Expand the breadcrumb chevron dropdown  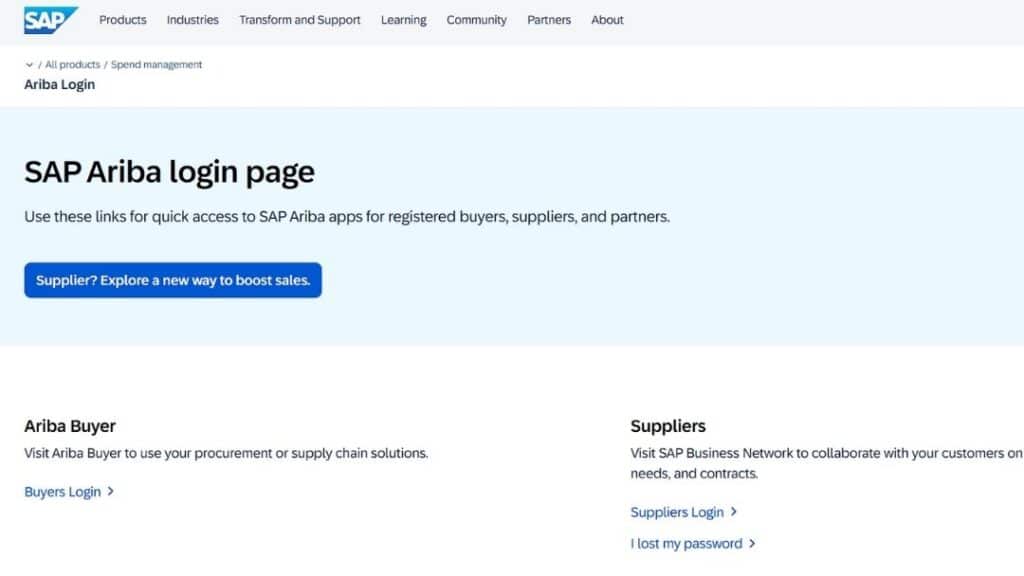point(29,65)
